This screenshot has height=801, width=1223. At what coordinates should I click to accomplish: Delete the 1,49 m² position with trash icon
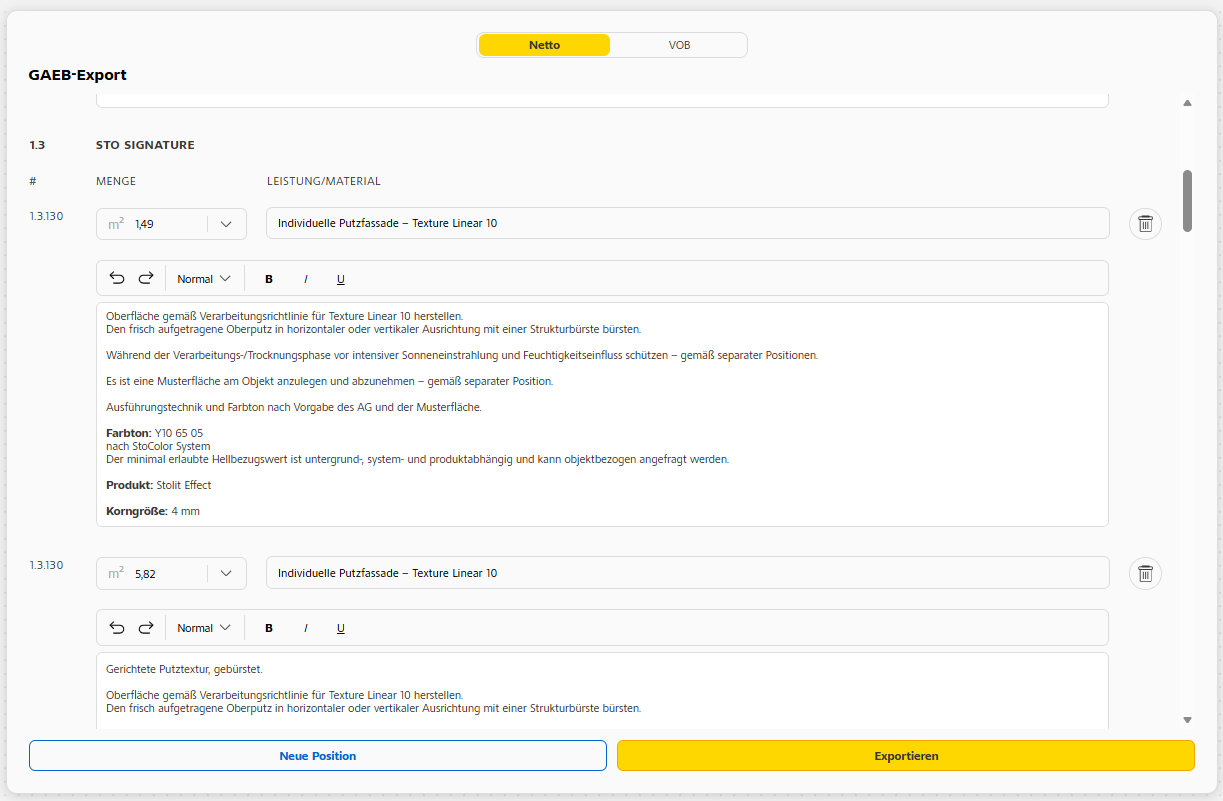pyautogui.click(x=1145, y=224)
